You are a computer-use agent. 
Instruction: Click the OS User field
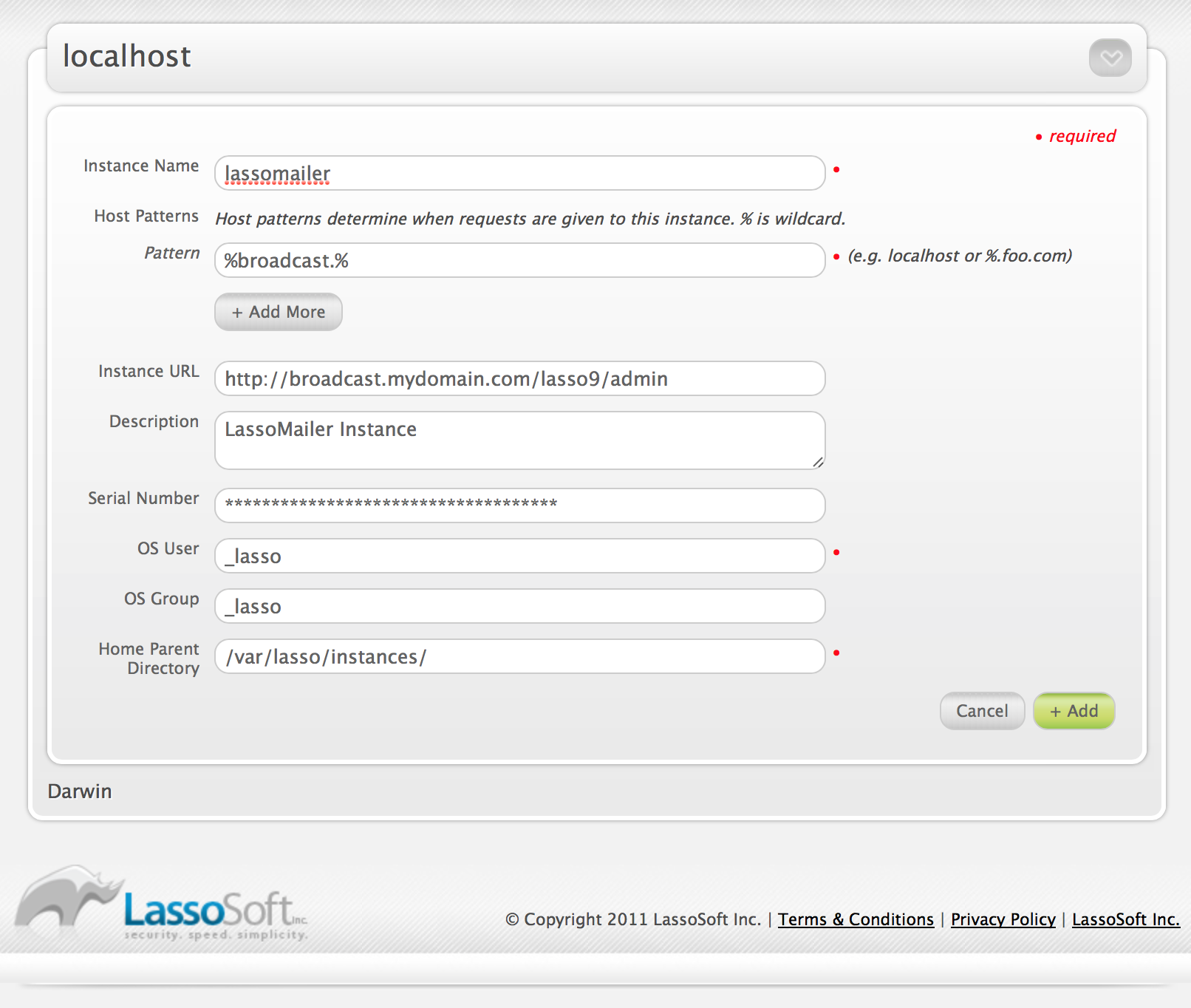point(519,556)
